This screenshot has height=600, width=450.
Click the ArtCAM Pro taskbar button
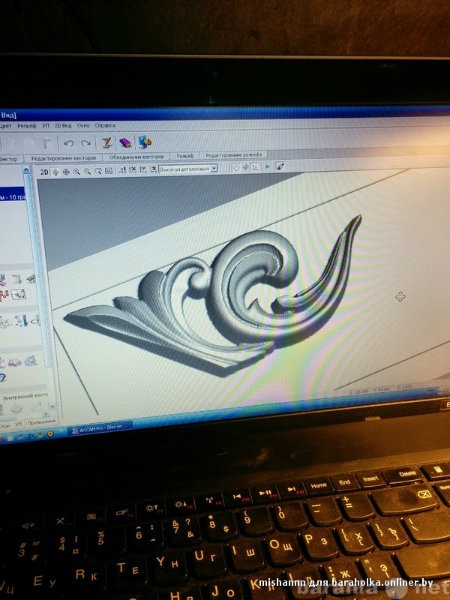pyautogui.click(x=100, y=428)
